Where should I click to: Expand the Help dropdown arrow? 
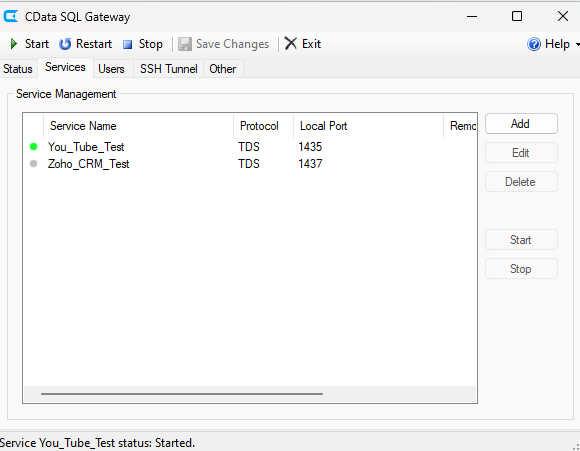click(x=577, y=44)
